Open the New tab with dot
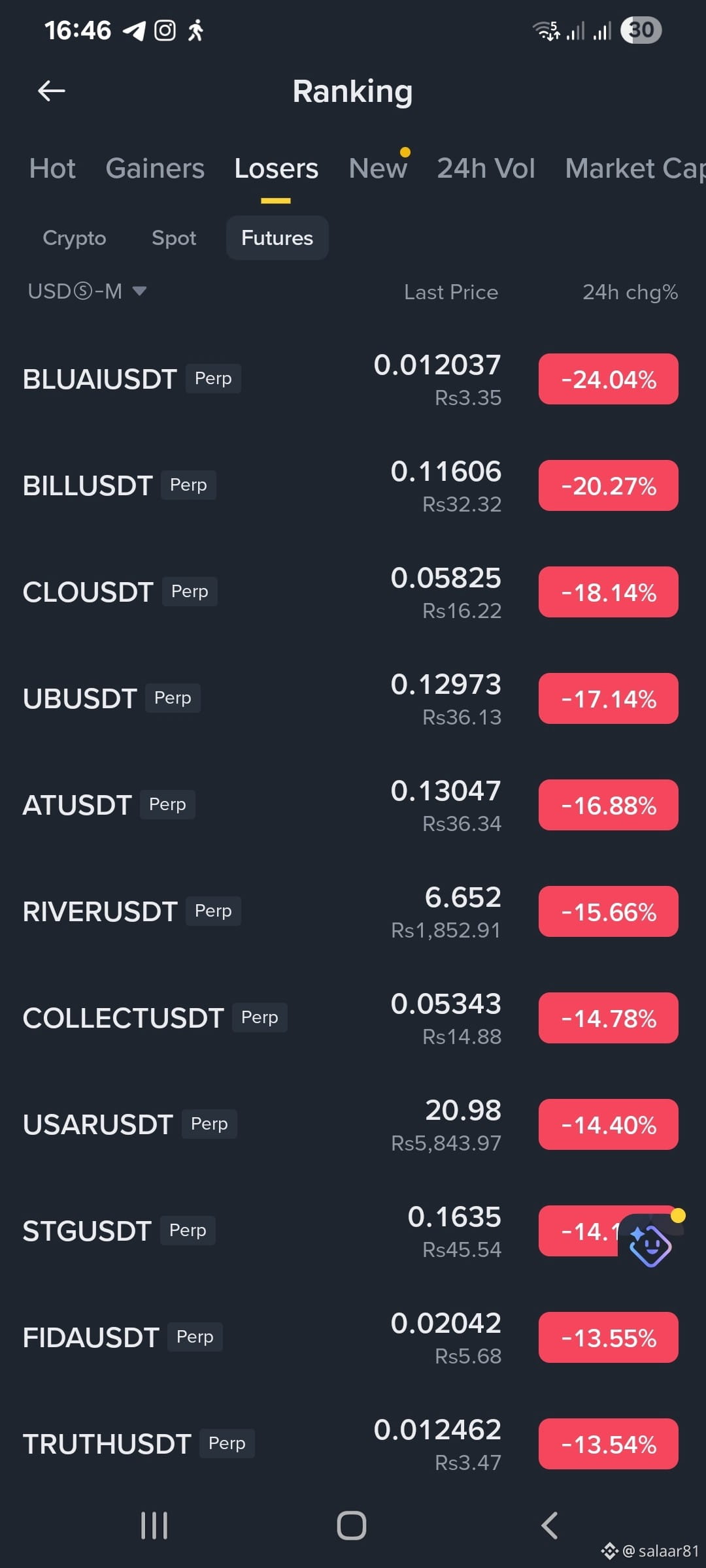 pyautogui.click(x=378, y=169)
